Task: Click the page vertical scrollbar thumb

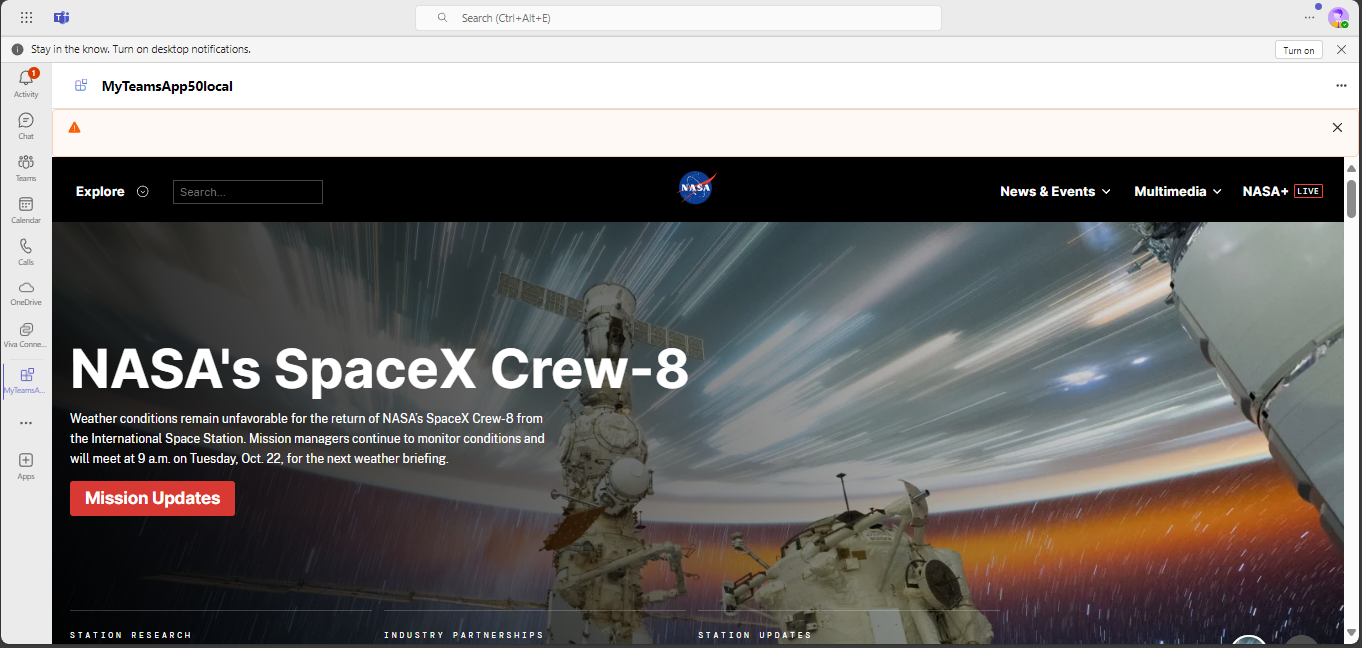Action: point(1352,198)
